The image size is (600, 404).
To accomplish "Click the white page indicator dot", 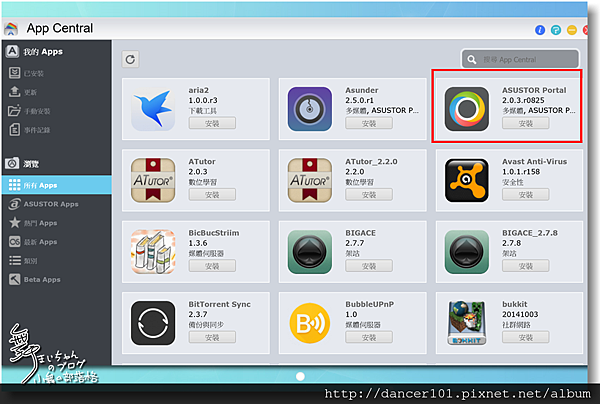I will click(300, 376).
